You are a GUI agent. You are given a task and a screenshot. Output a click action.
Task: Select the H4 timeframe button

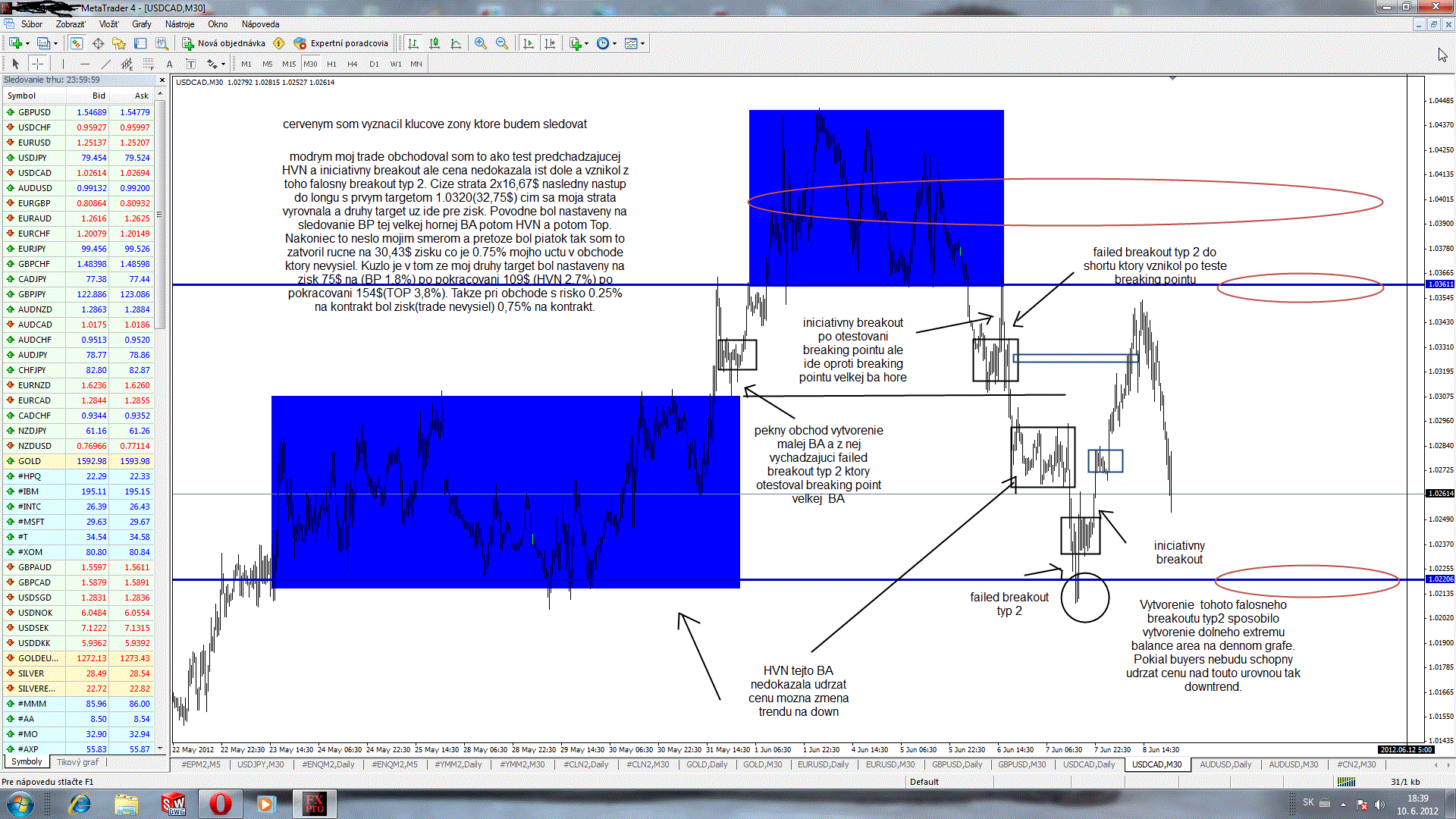pyautogui.click(x=352, y=64)
